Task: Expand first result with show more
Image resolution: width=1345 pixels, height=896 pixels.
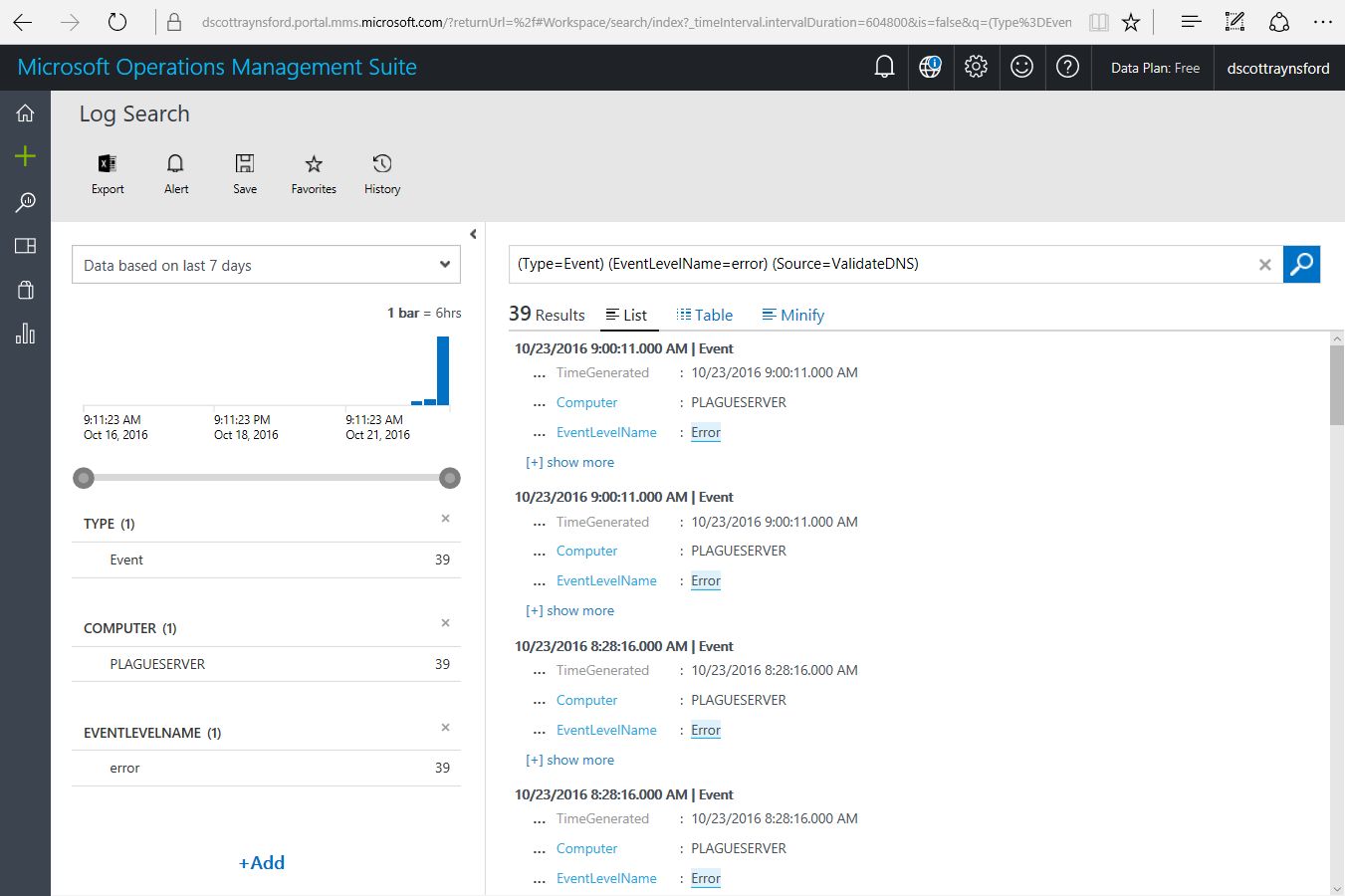Action: [x=569, y=462]
